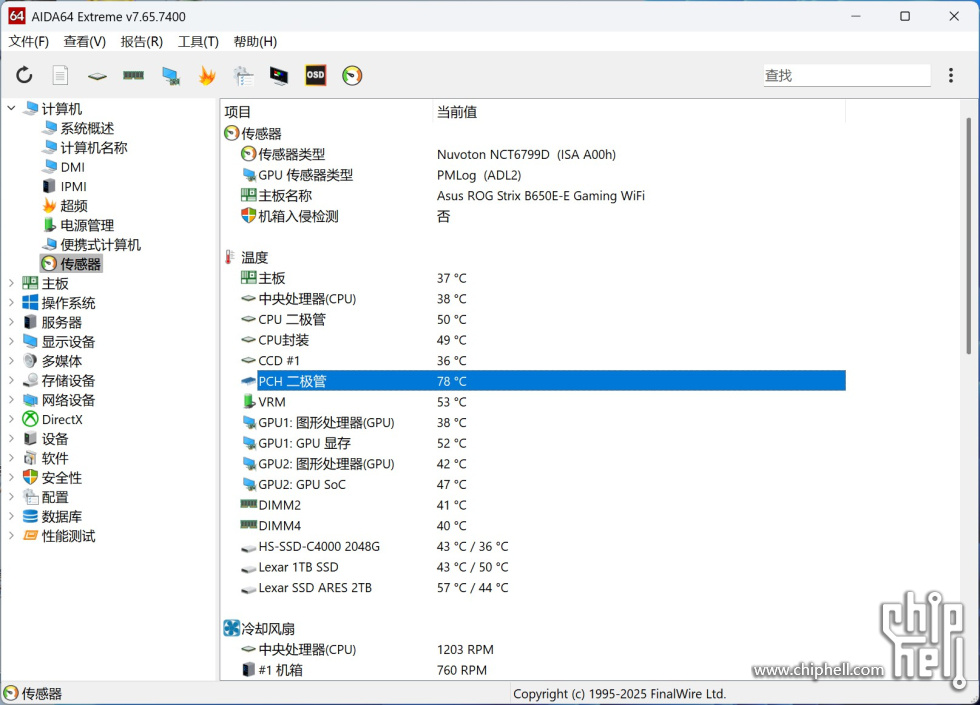Expand the 主板 tree node
The height and width of the screenshot is (705, 980).
click(x=11, y=283)
